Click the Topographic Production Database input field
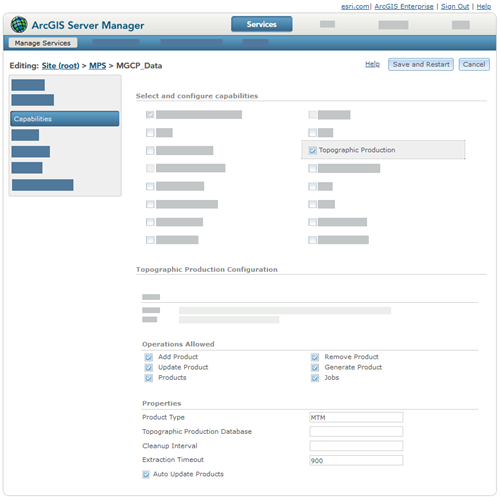Viewport: 500px width, 497px height. (x=356, y=431)
